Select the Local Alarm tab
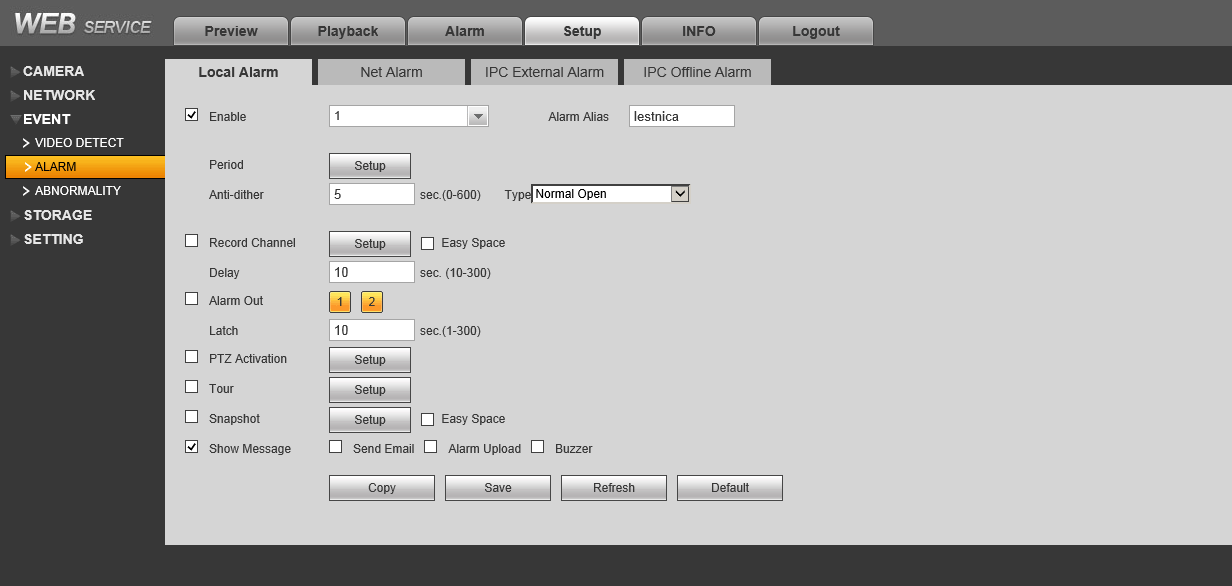 click(238, 72)
